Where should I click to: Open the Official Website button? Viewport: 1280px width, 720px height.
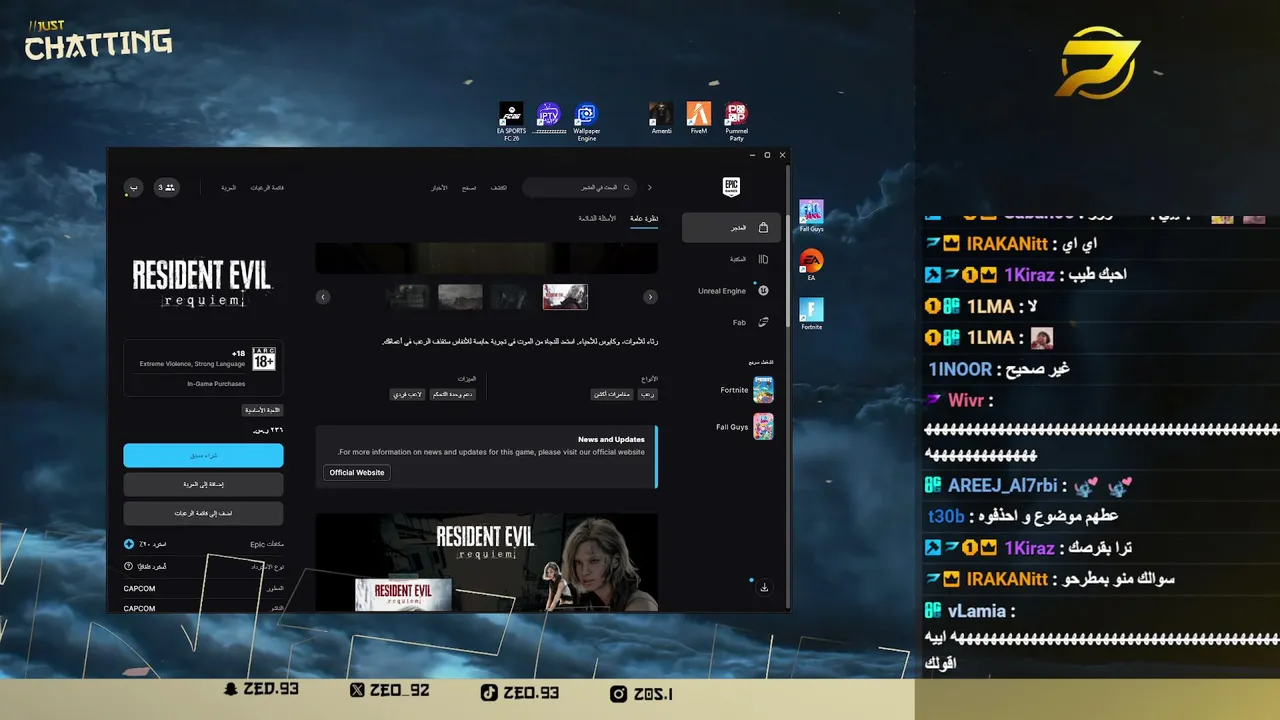(357, 472)
